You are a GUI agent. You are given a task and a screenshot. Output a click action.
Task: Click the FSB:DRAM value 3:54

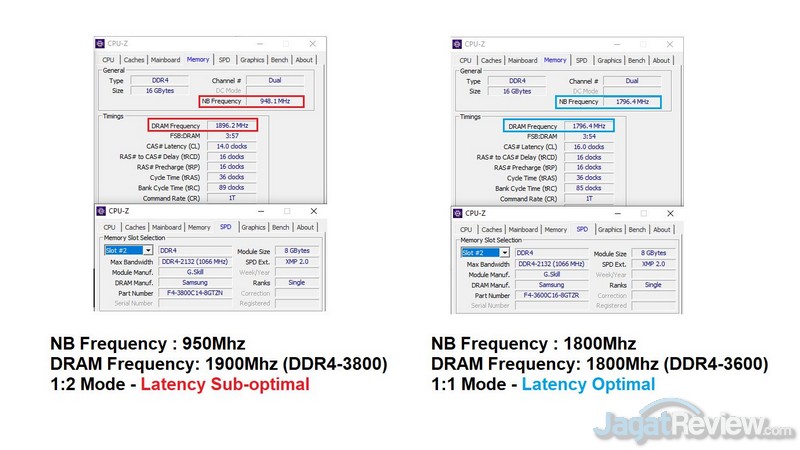(x=589, y=136)
